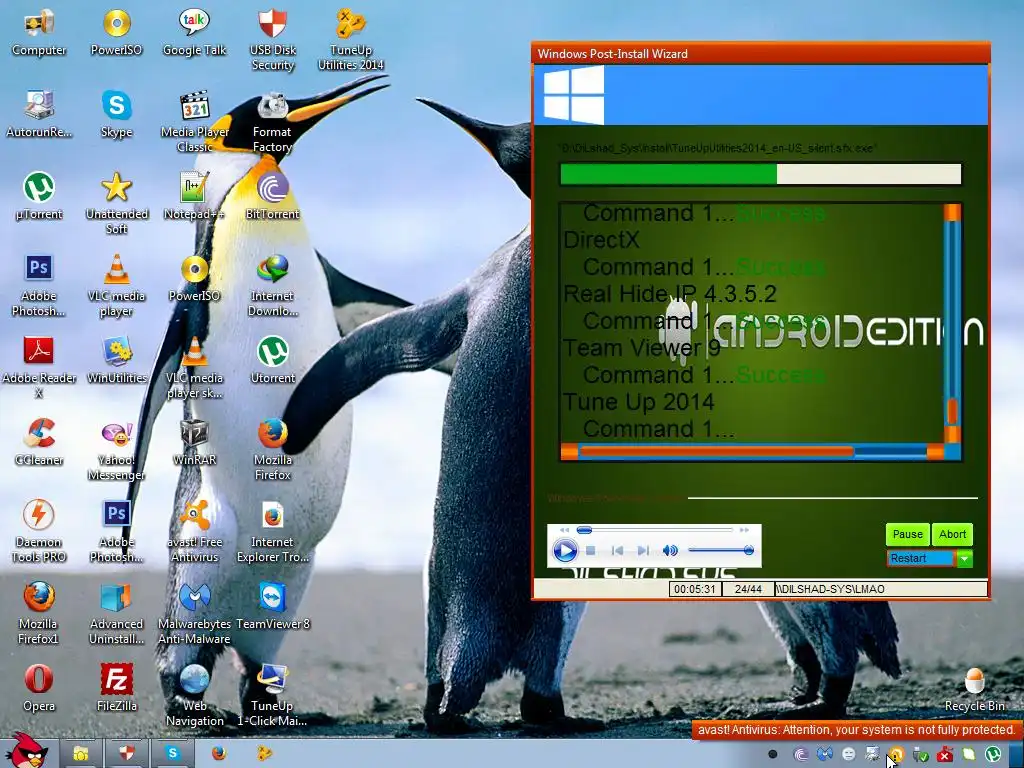Screen dimensions: 1024x768
Task: Open the avast! Free Antivirus shortcut
Action: [x=194, y=532]
